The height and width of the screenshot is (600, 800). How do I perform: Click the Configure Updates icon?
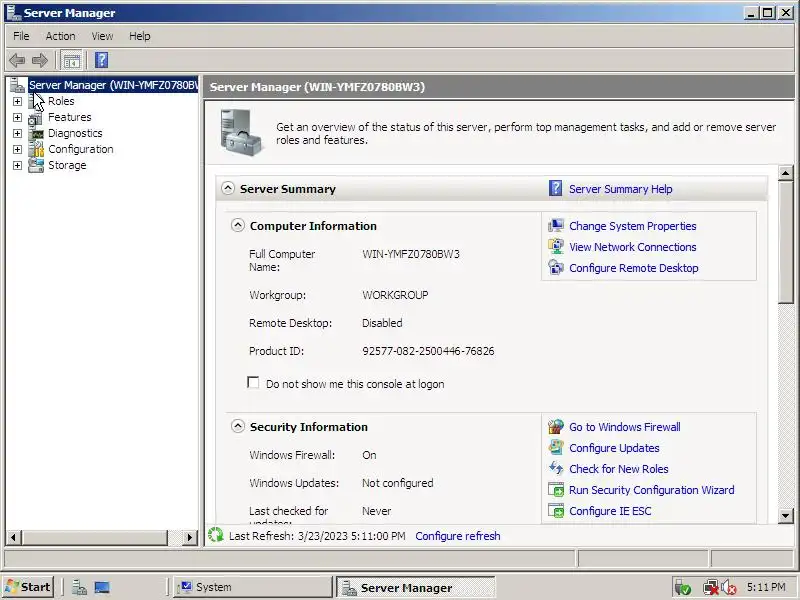pyautogui.click(x=556, y=447)
